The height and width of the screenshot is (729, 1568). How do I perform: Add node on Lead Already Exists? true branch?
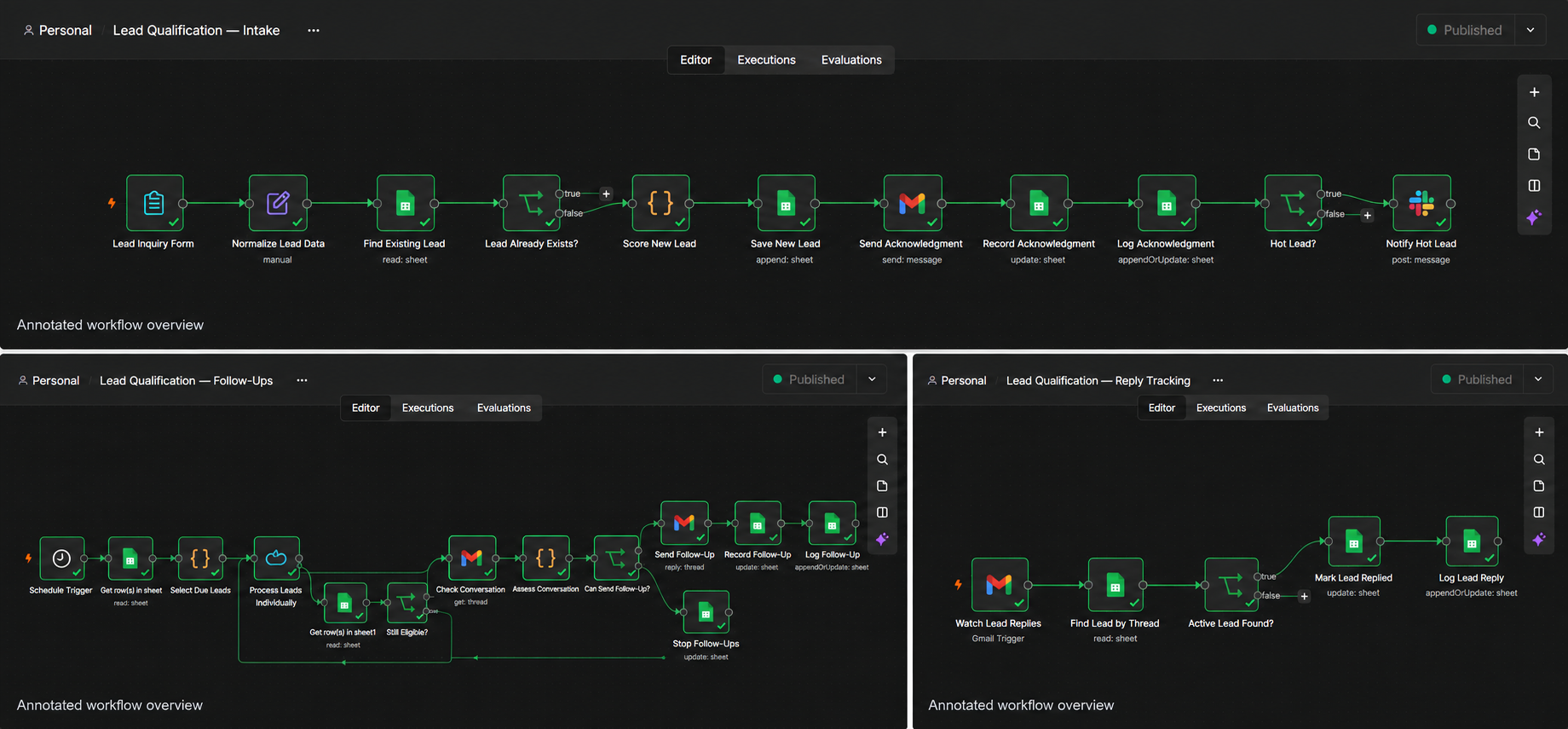pyautogui.click(x=606, y=194)
